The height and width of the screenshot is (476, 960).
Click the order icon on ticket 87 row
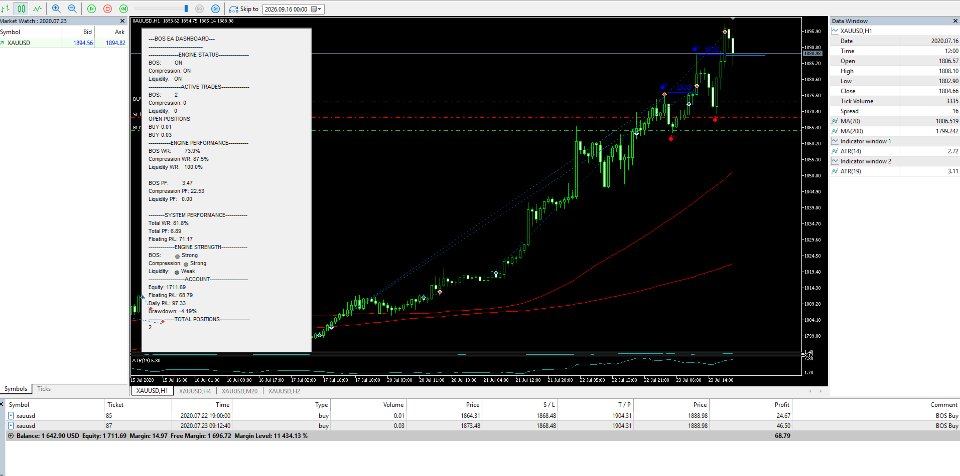pyautogui.click(x=11, y=425)
